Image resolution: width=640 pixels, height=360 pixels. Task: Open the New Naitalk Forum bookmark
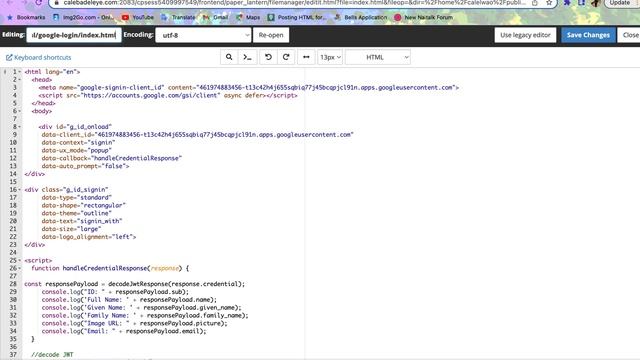point(424,18)
